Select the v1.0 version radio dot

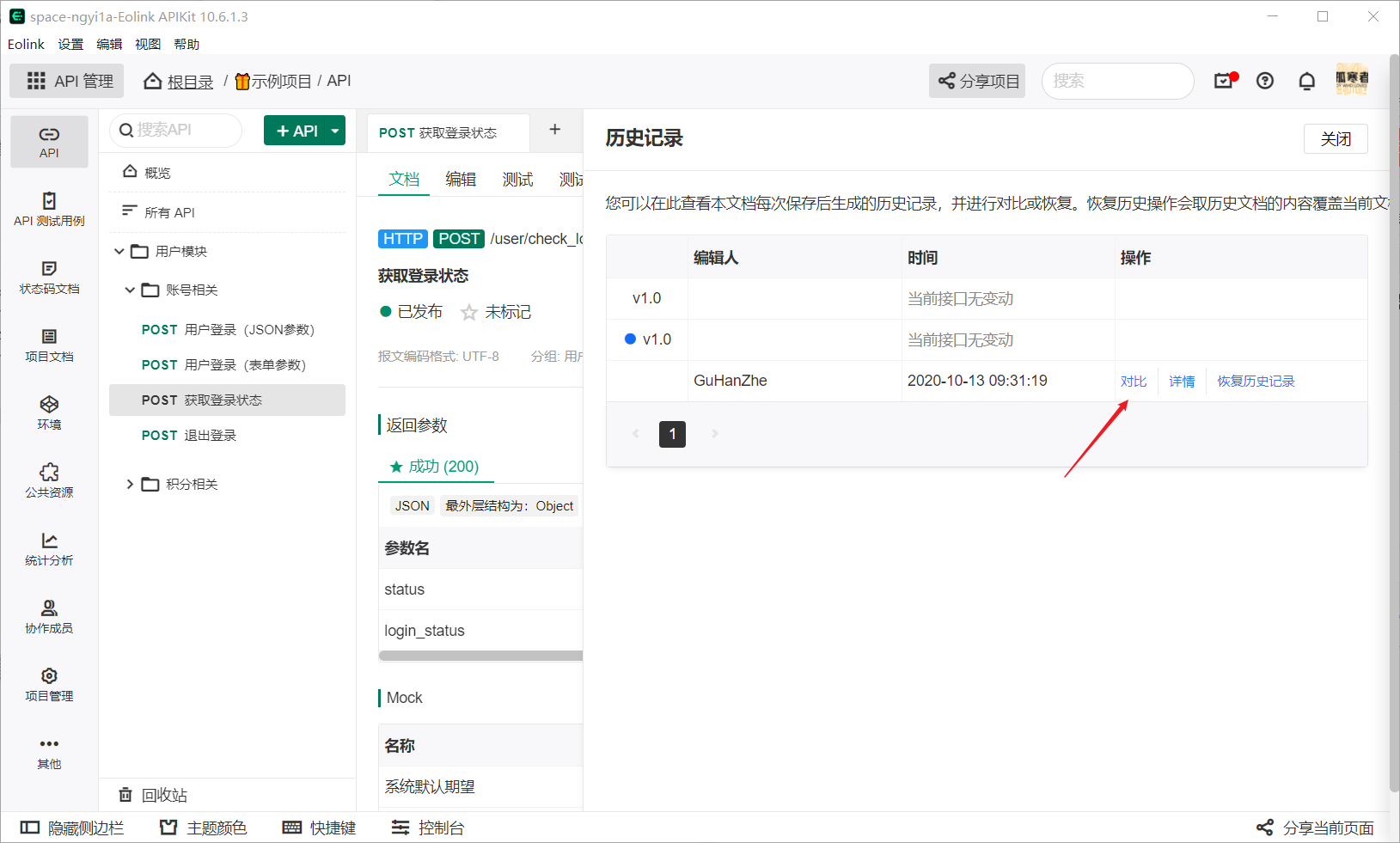[630, 339]
